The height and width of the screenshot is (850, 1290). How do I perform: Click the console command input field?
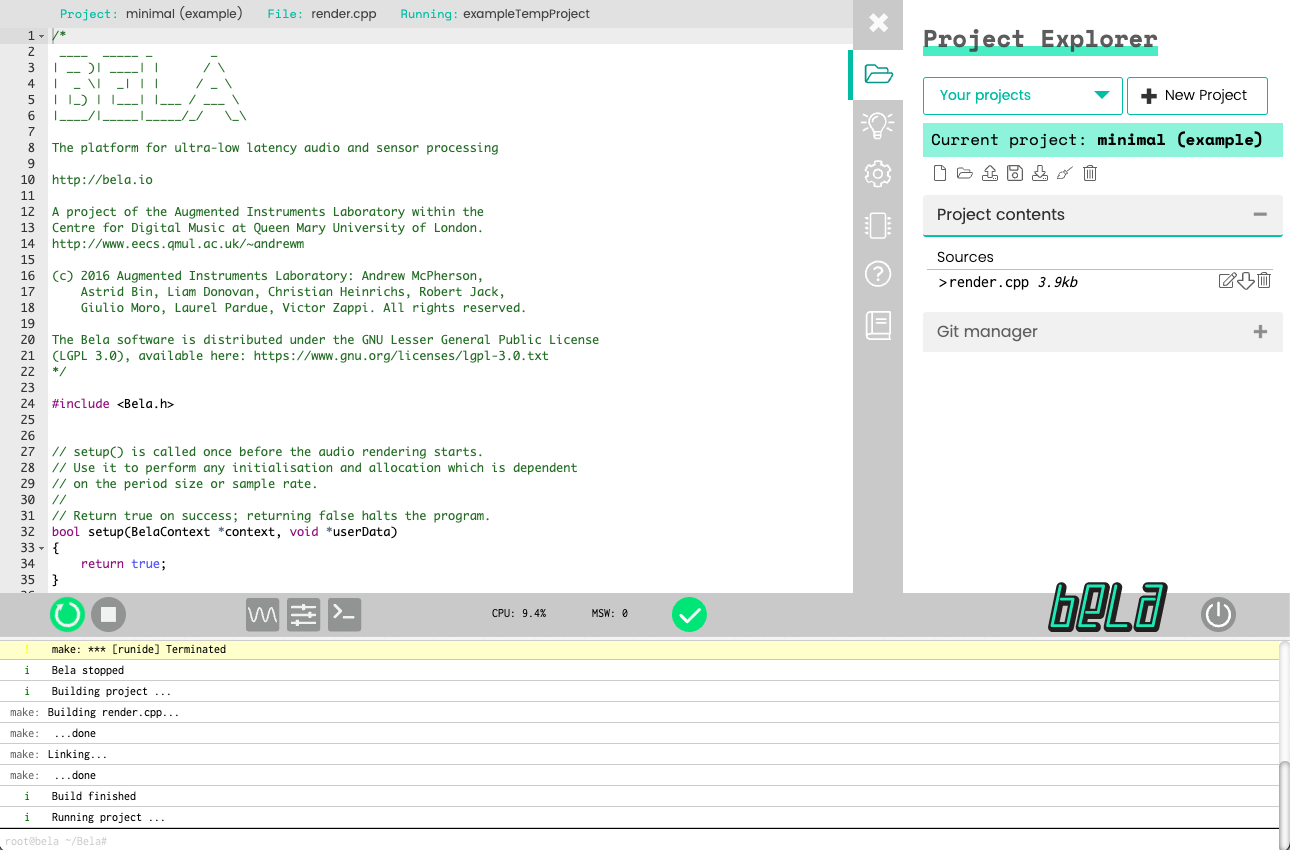coord(640,841)
